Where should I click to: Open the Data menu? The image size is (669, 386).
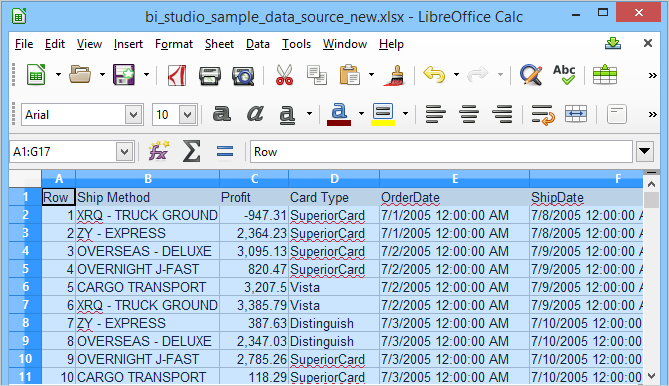[257, 44]
